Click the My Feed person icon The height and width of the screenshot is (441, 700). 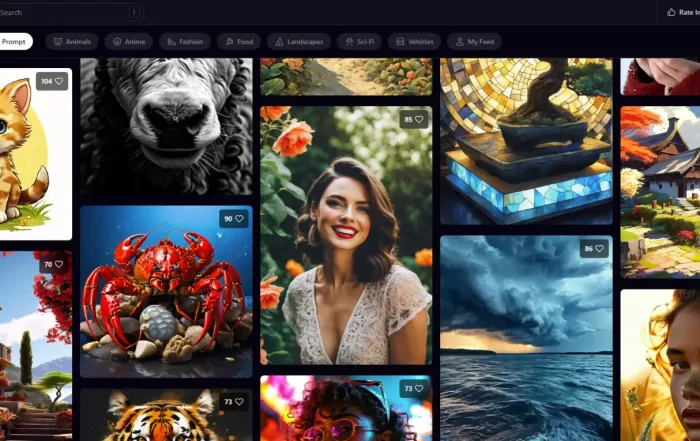click(459, 42)
